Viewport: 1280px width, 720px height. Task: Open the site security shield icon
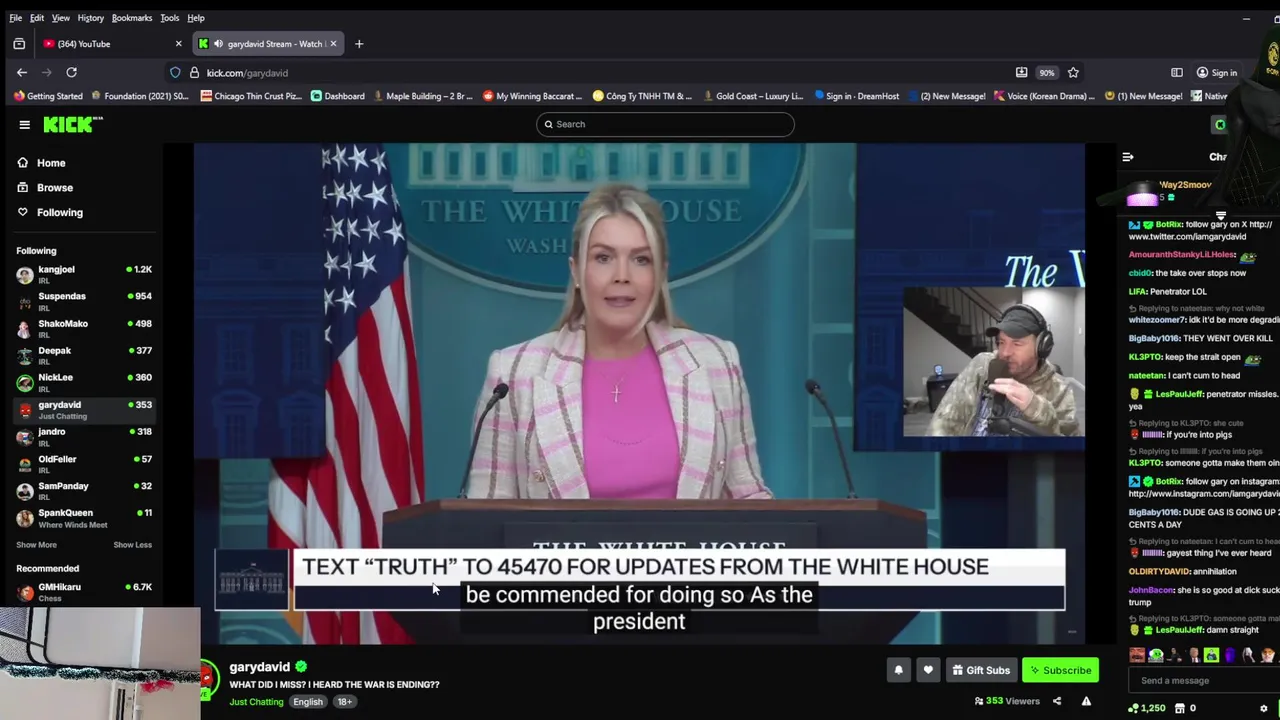[175, 73]
